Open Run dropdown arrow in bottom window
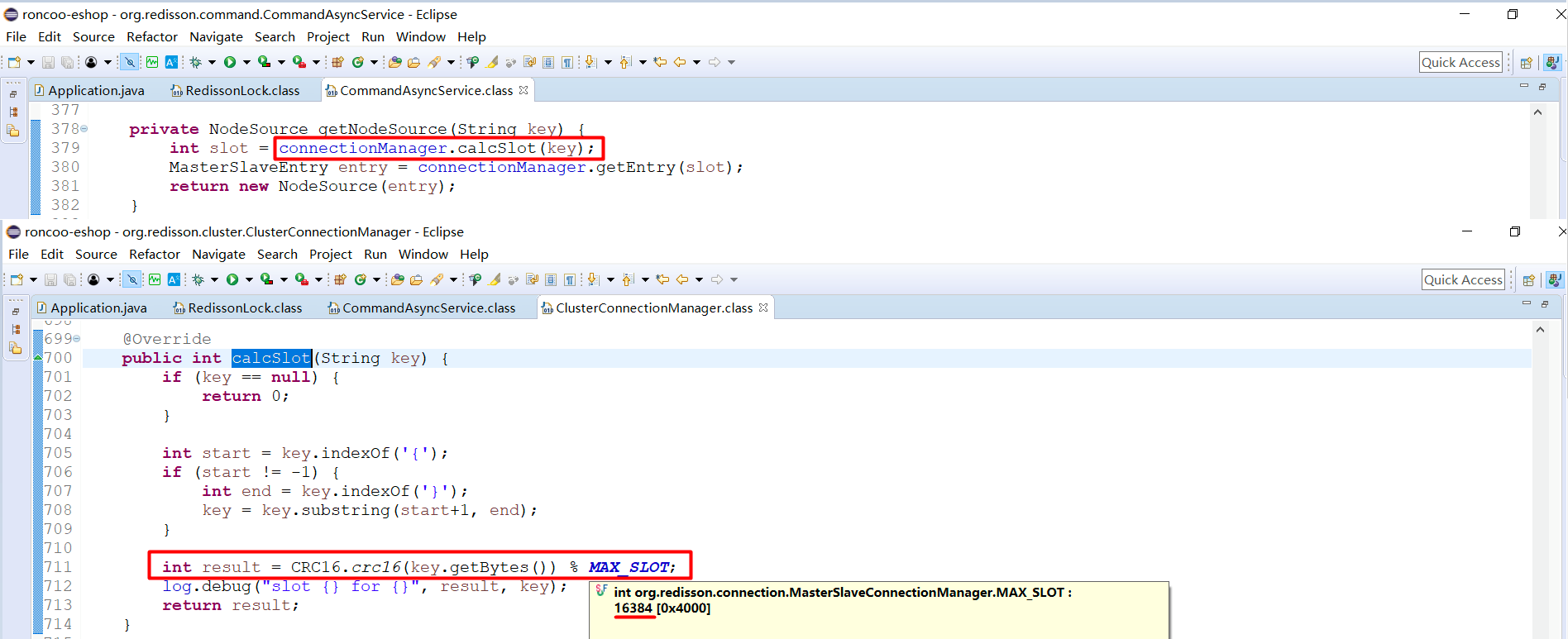Viewport: 1568px width, 639px height. pyautogui.click(x=249, y=279)
